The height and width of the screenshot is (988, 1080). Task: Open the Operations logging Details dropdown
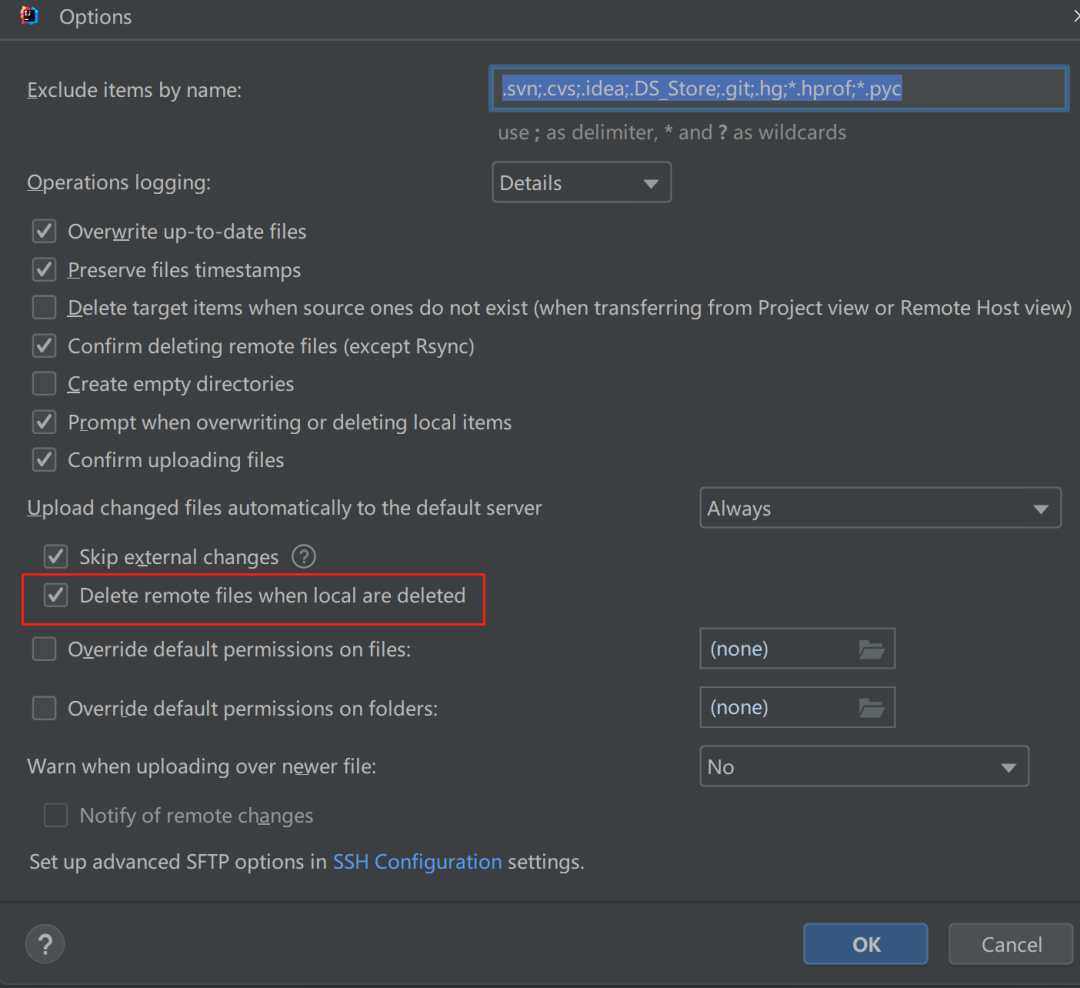click(x=581, y=183)
